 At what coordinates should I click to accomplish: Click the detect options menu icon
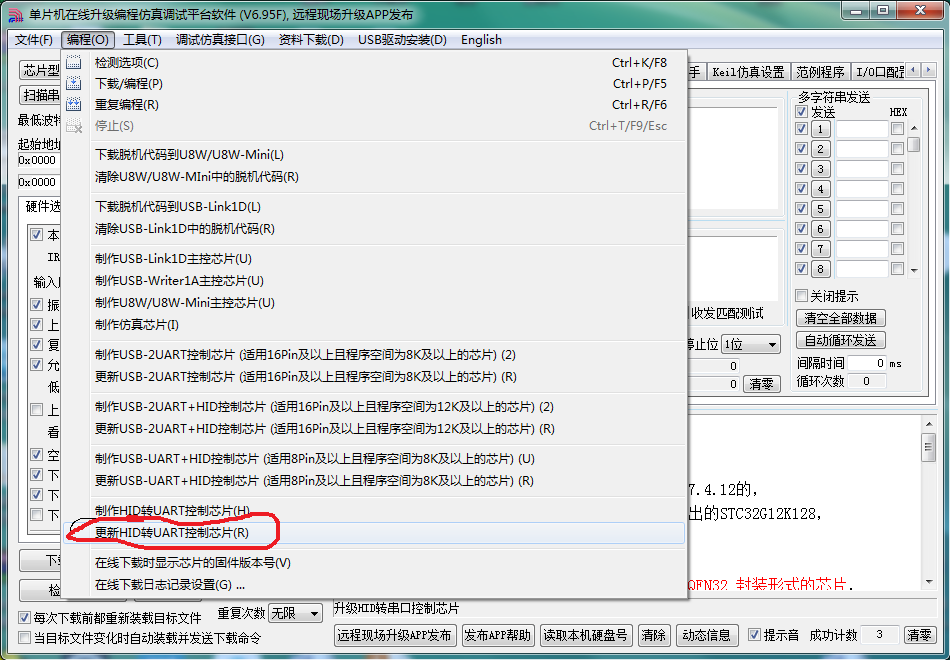coord(74,62)
